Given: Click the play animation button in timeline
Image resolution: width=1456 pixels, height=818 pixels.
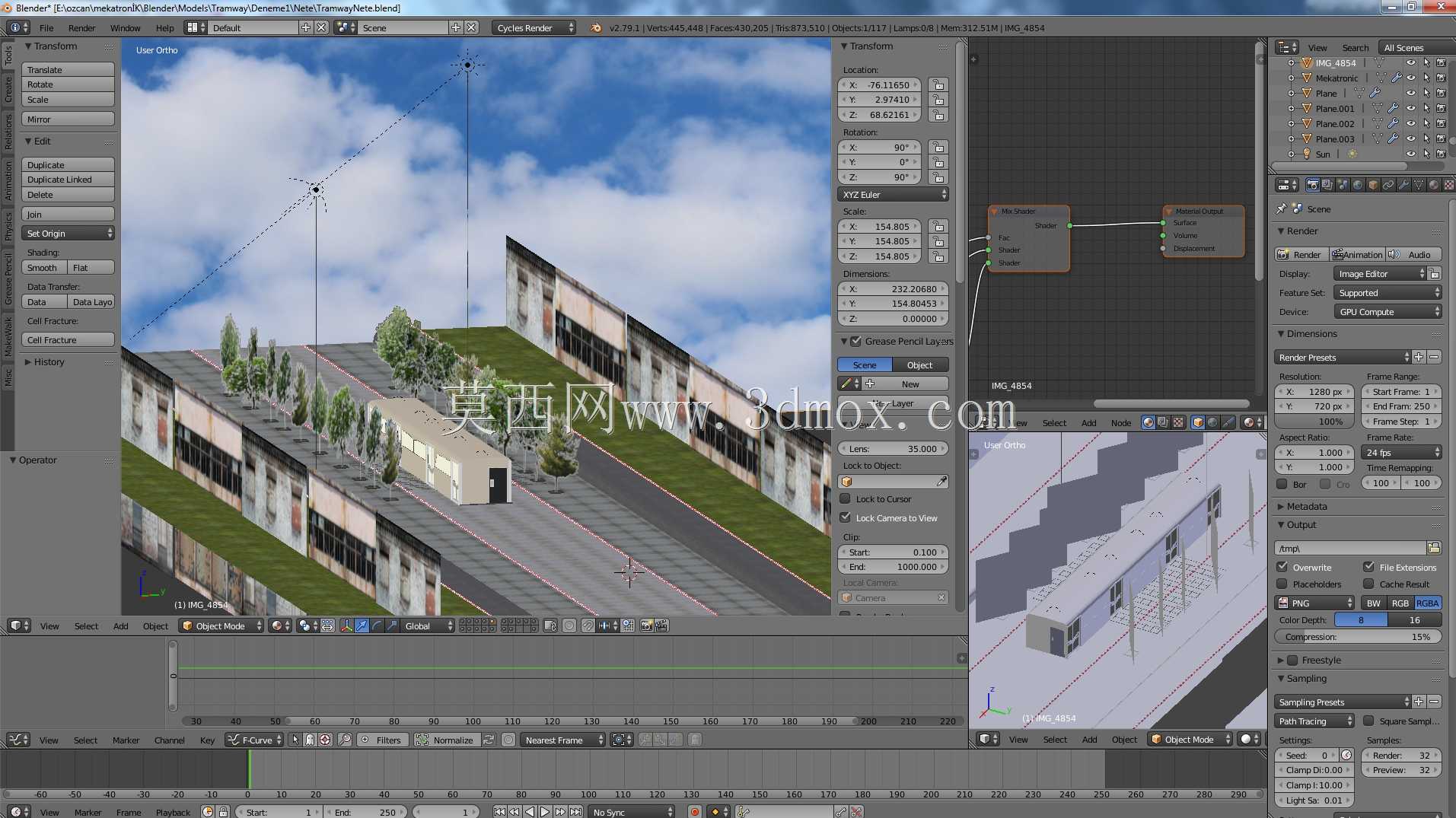Looking at the screenshot, I should tap(545, 812).
